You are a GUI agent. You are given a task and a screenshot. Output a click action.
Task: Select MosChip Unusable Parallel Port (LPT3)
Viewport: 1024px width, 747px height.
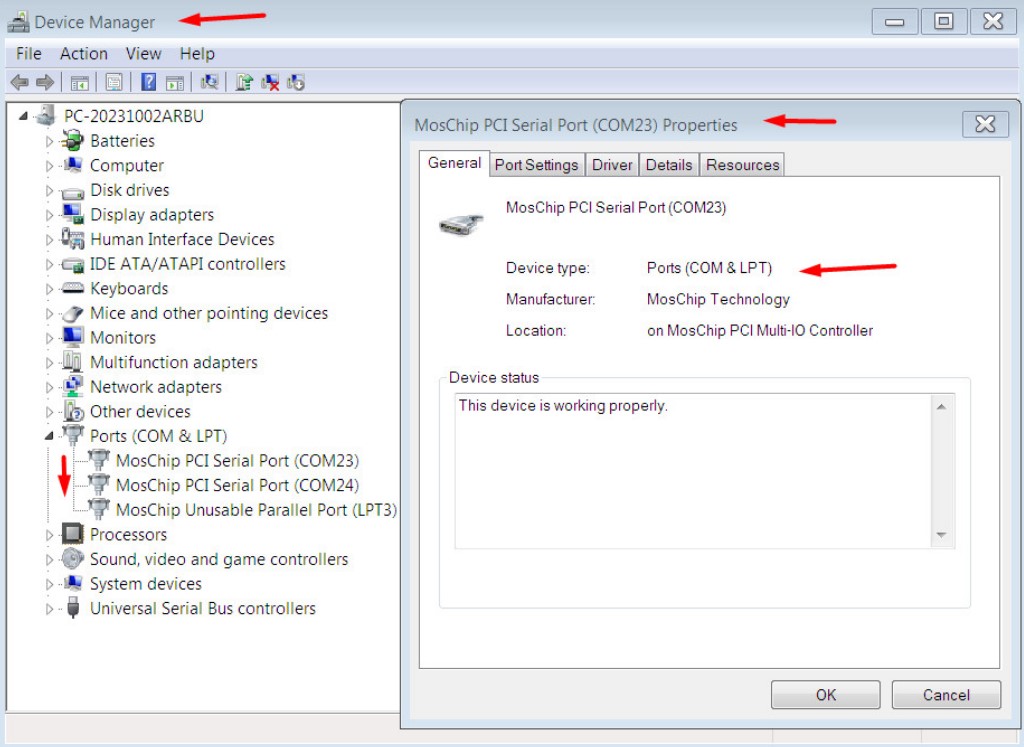(x=257, y=509)
